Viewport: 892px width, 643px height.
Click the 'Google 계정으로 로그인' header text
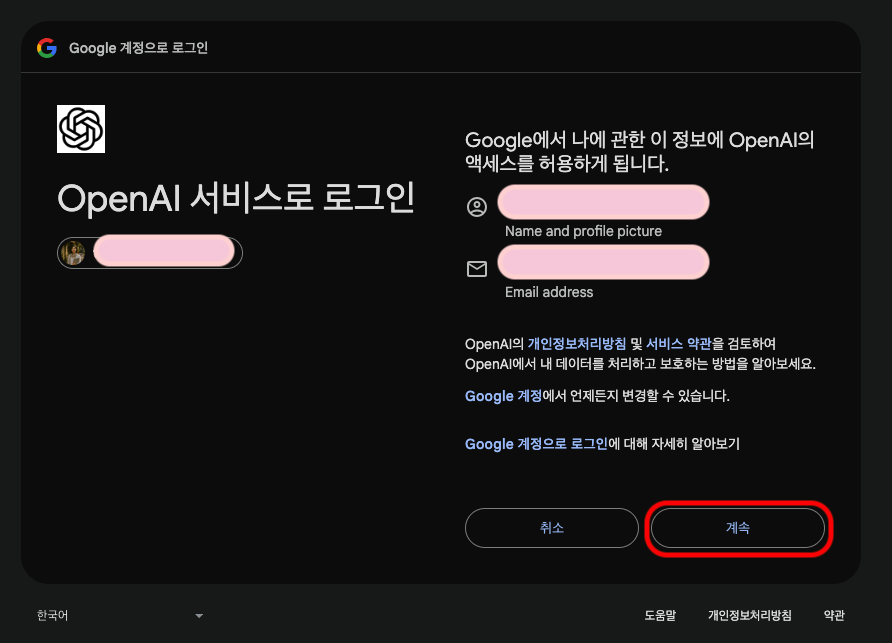[x=138, y=48]
